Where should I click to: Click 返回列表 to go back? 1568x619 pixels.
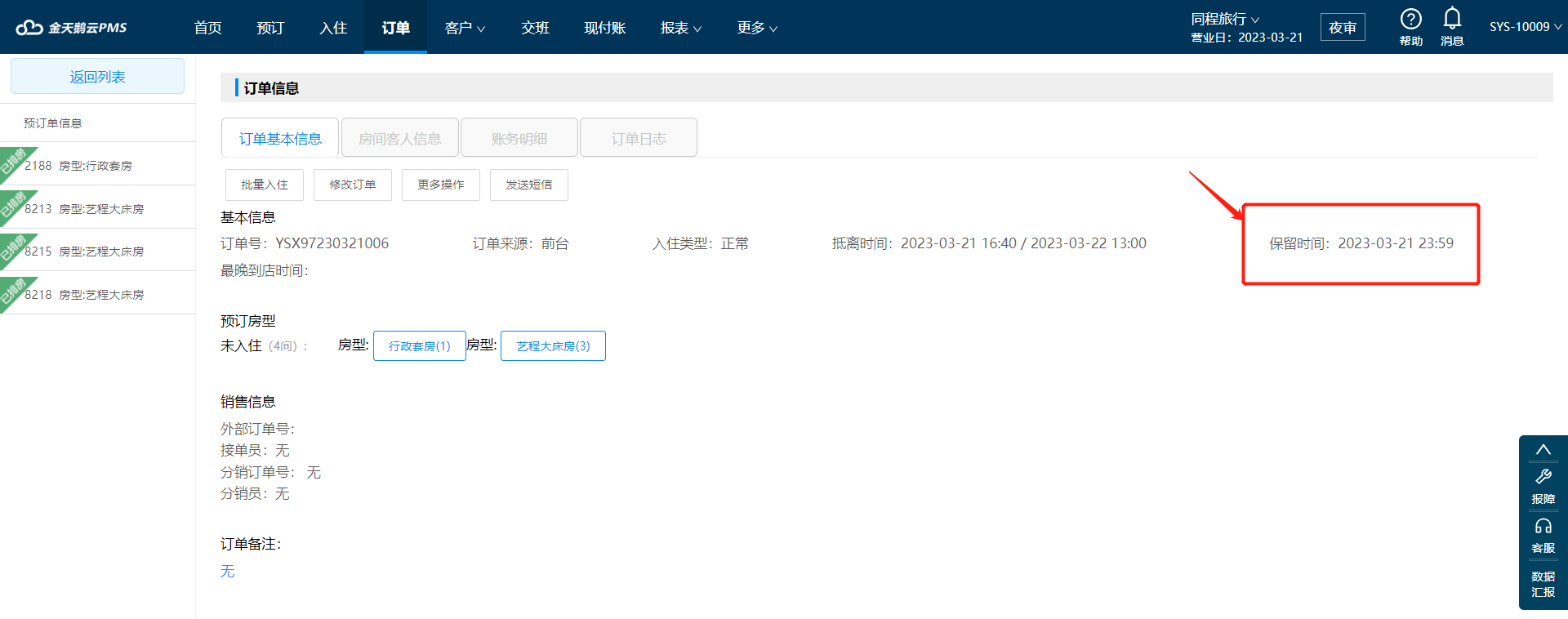click(97, 76)
